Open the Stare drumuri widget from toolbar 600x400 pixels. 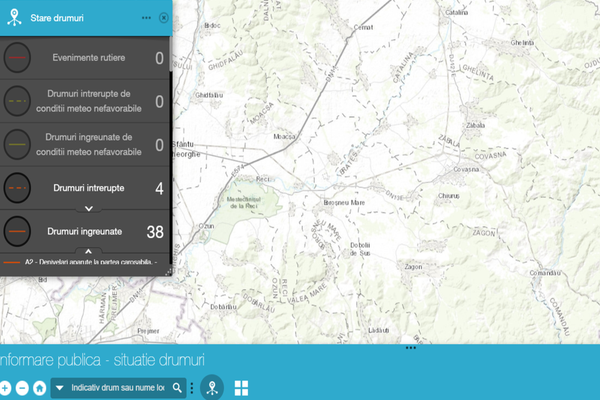coord(212,387)
